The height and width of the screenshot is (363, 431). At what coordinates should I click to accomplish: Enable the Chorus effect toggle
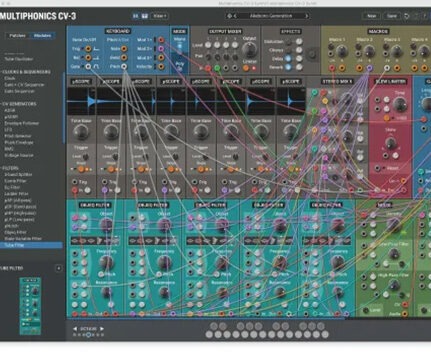tap(289, 50)
